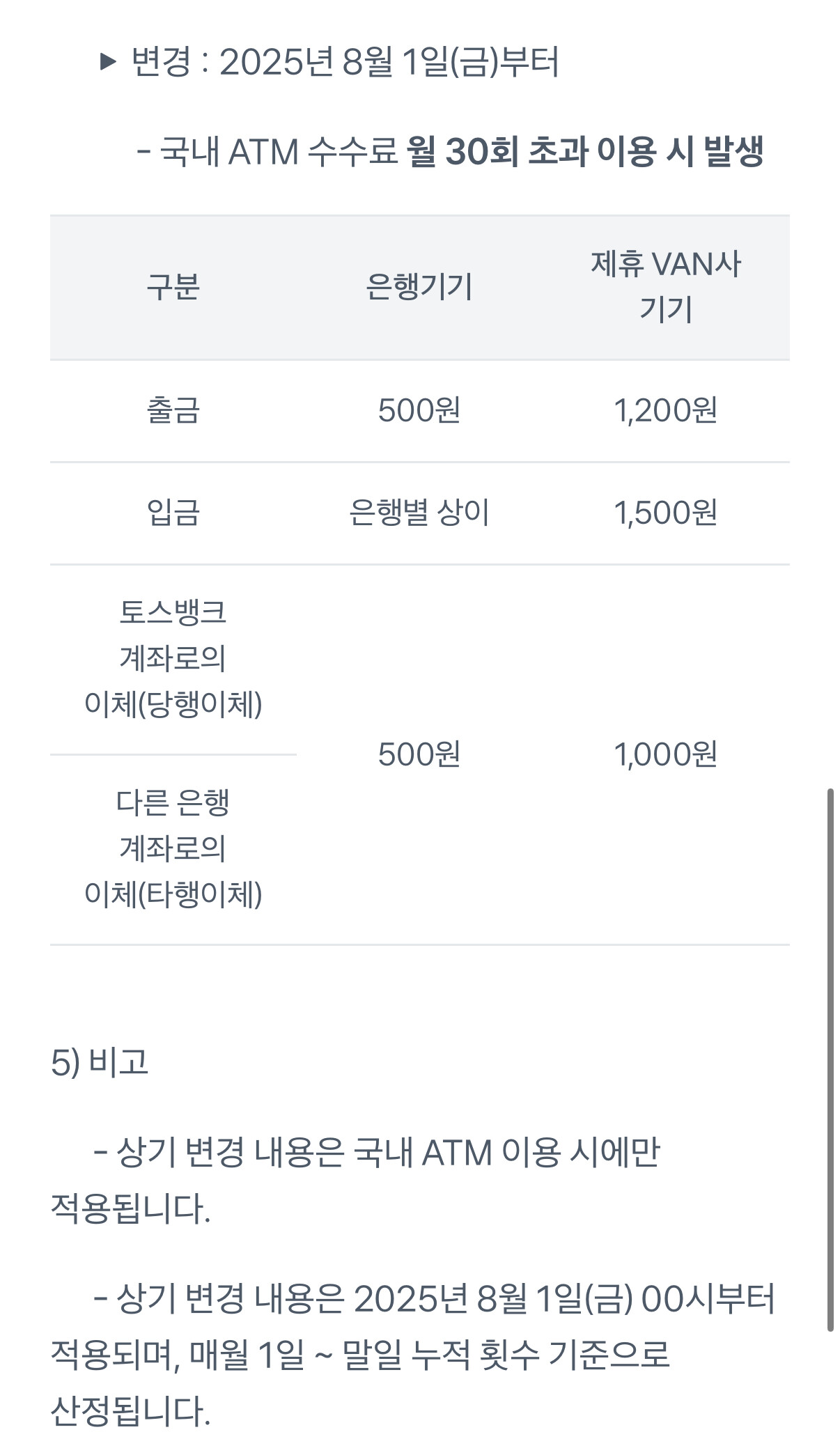Click the 1,200원 fee cell
Viewport: 840px width, 1455px height.
pyautogui.click(x=666, y=410)
